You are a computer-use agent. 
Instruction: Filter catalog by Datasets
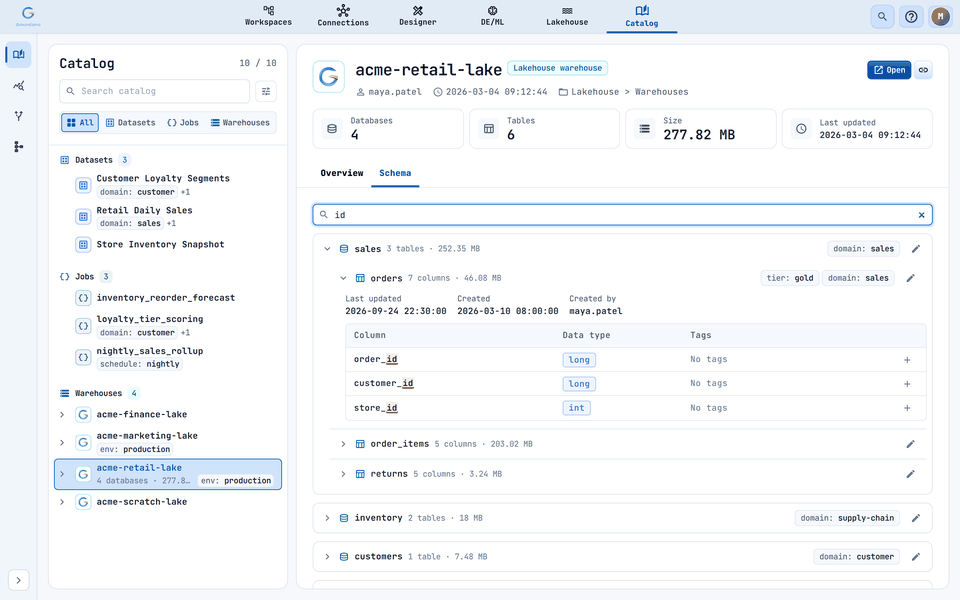pos(130,122)
